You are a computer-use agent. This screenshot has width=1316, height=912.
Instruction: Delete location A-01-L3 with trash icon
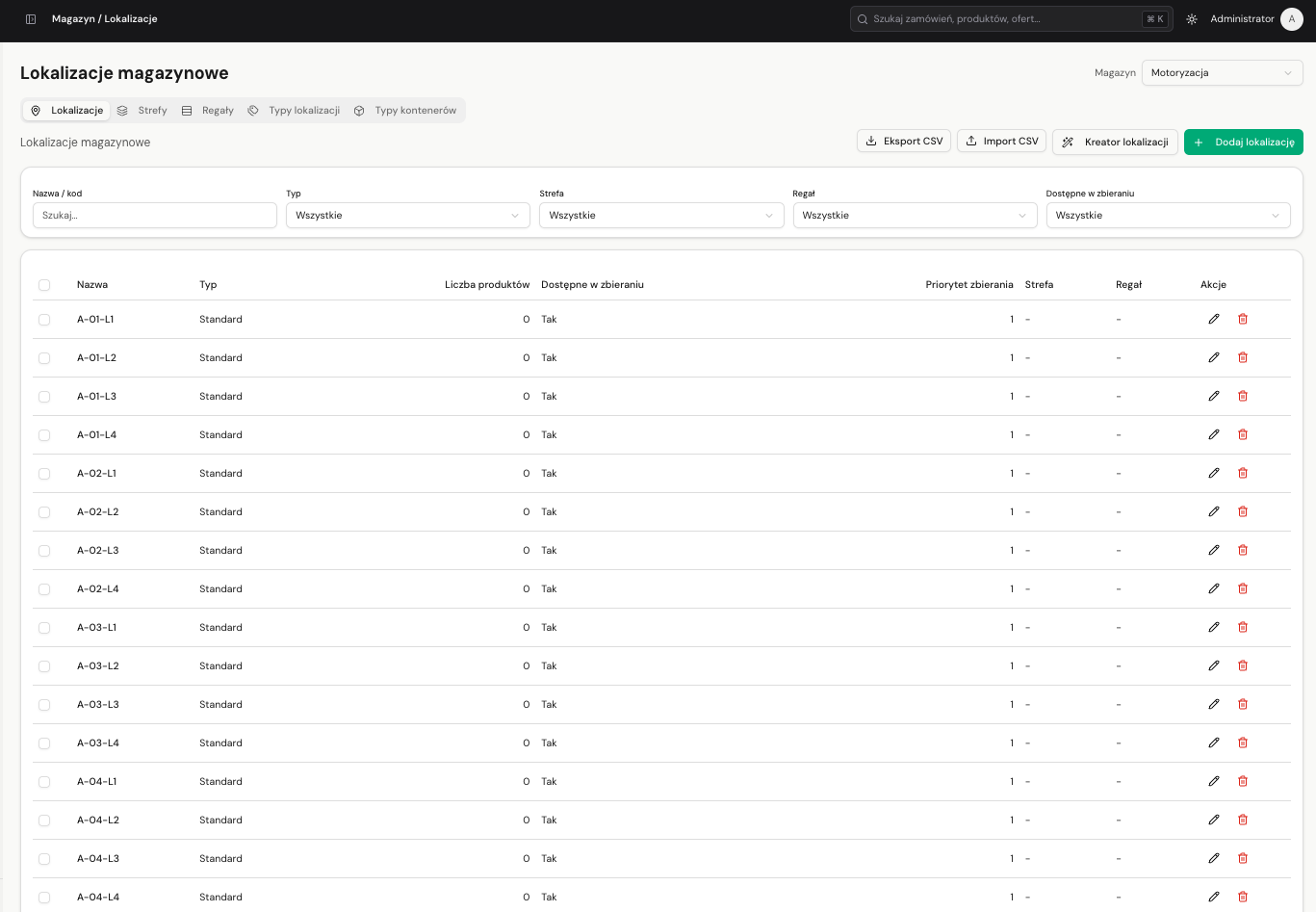pyautogui.click(x=1243, y=396)
